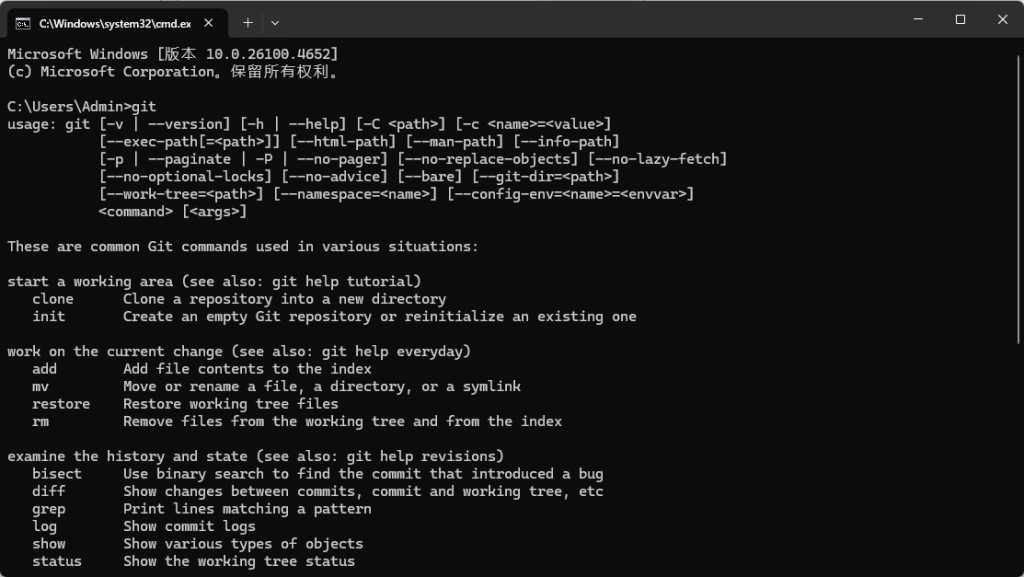Click the 'grep' command name
Image resolution: width=1024 pixels, height=577 pixels.
pos(49,509)
